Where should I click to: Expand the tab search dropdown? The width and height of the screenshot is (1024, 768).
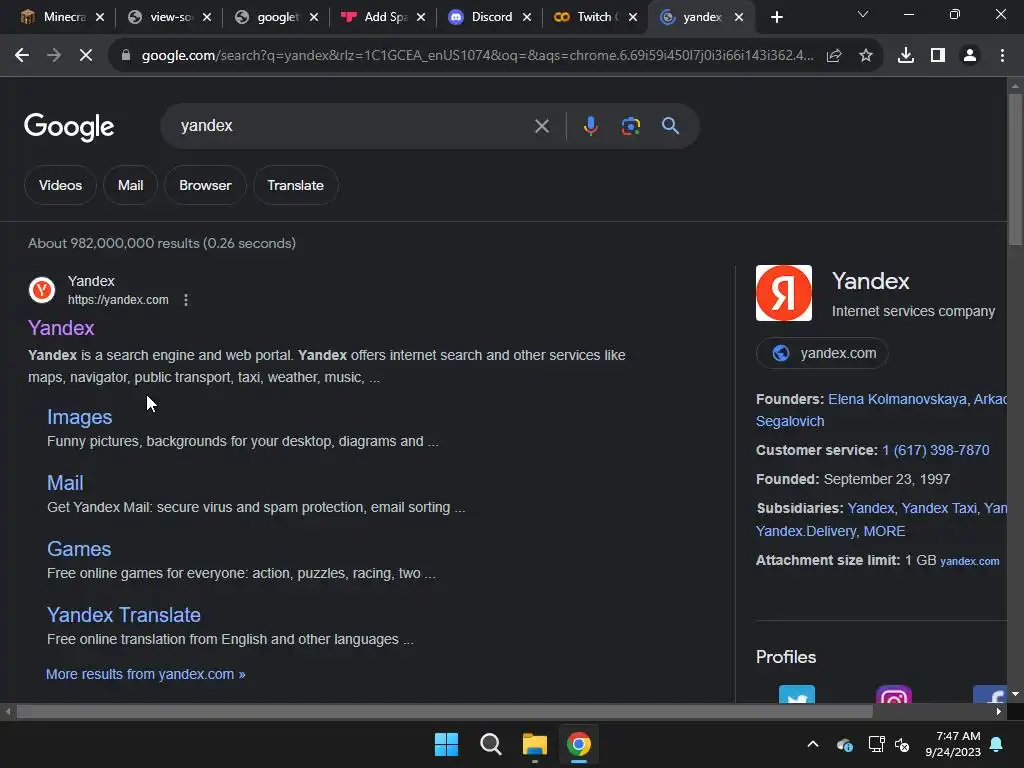(x=863, y=14)
